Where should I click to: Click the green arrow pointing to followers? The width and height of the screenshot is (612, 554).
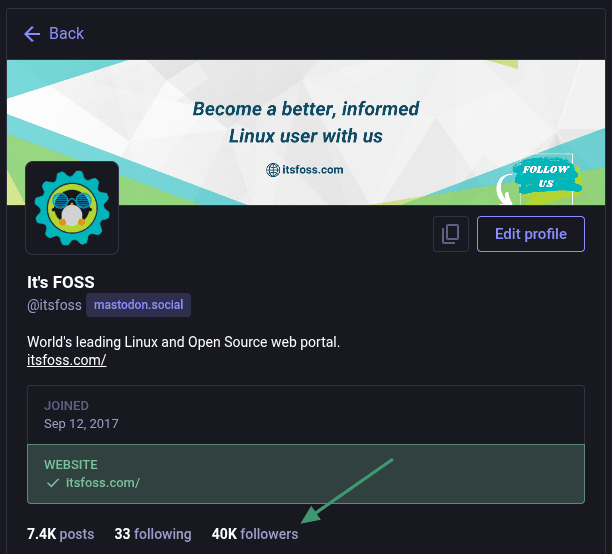point(350,490)
